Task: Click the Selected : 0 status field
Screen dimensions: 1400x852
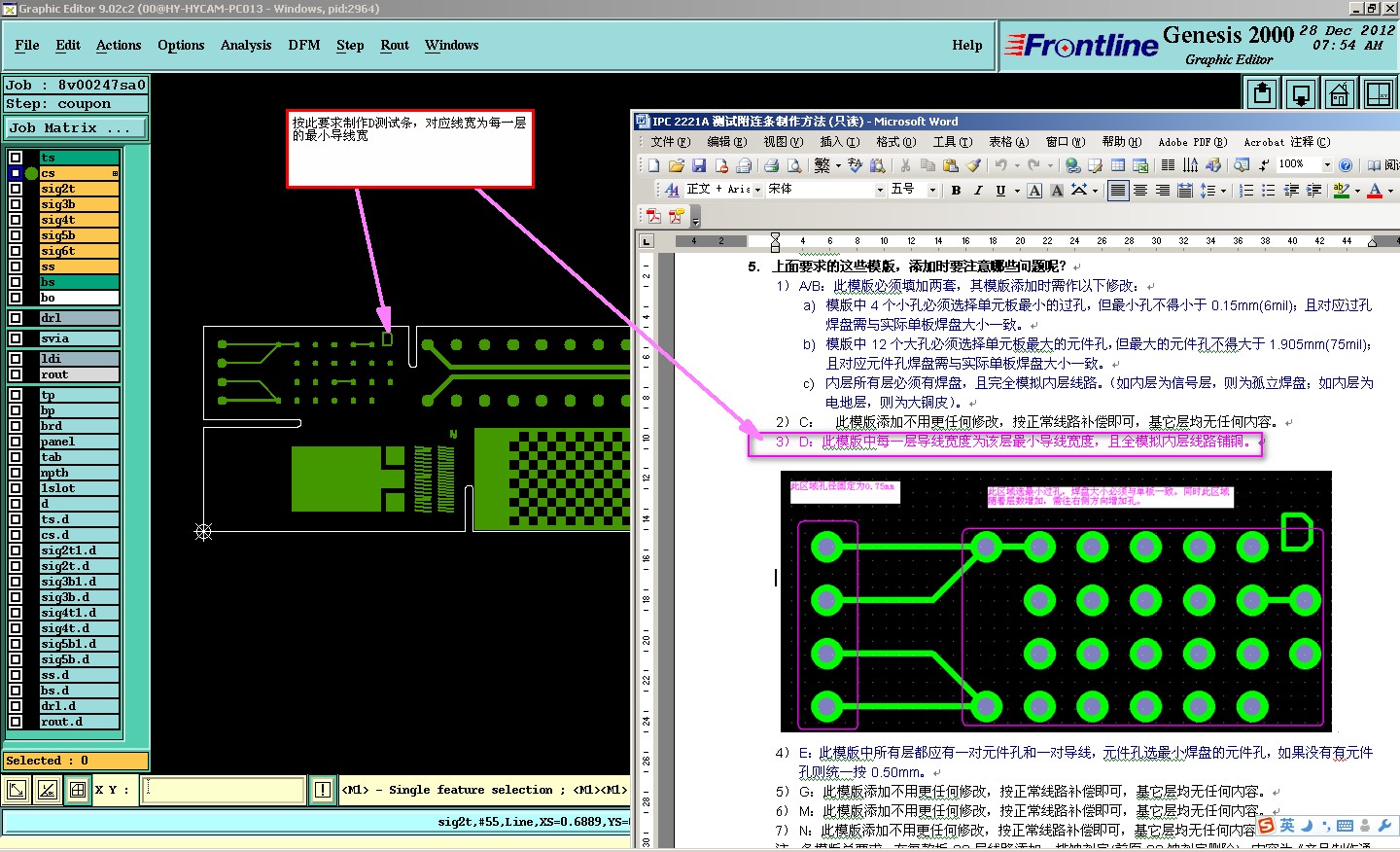Action: pos(76,761)
